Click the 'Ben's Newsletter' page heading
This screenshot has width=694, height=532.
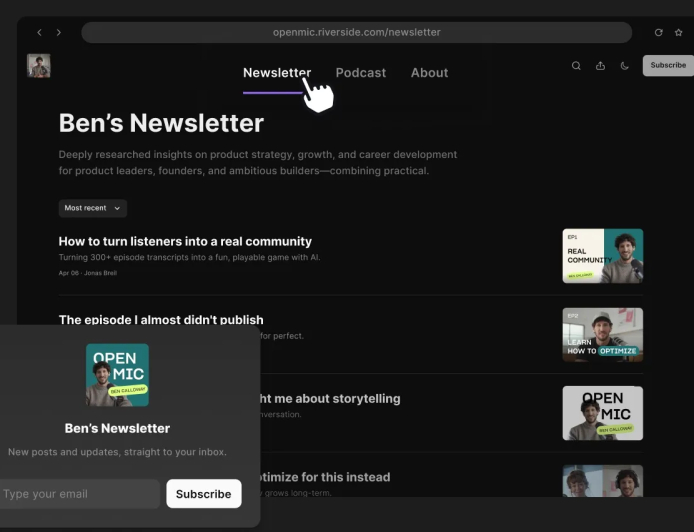(x=161, y=123)
